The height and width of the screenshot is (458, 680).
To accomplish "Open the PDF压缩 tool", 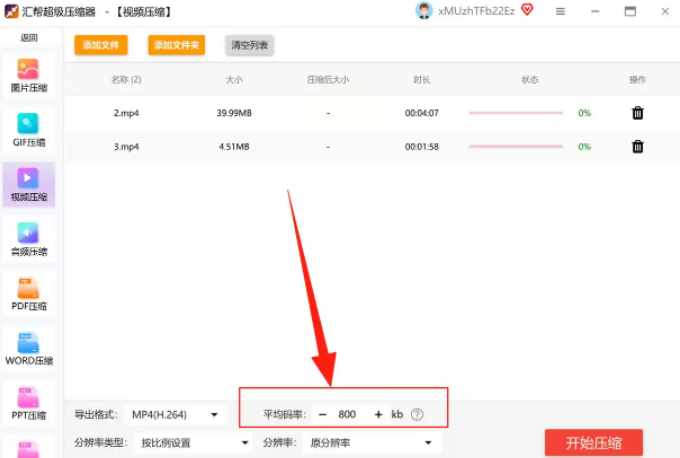I will (x=29, y=294).
